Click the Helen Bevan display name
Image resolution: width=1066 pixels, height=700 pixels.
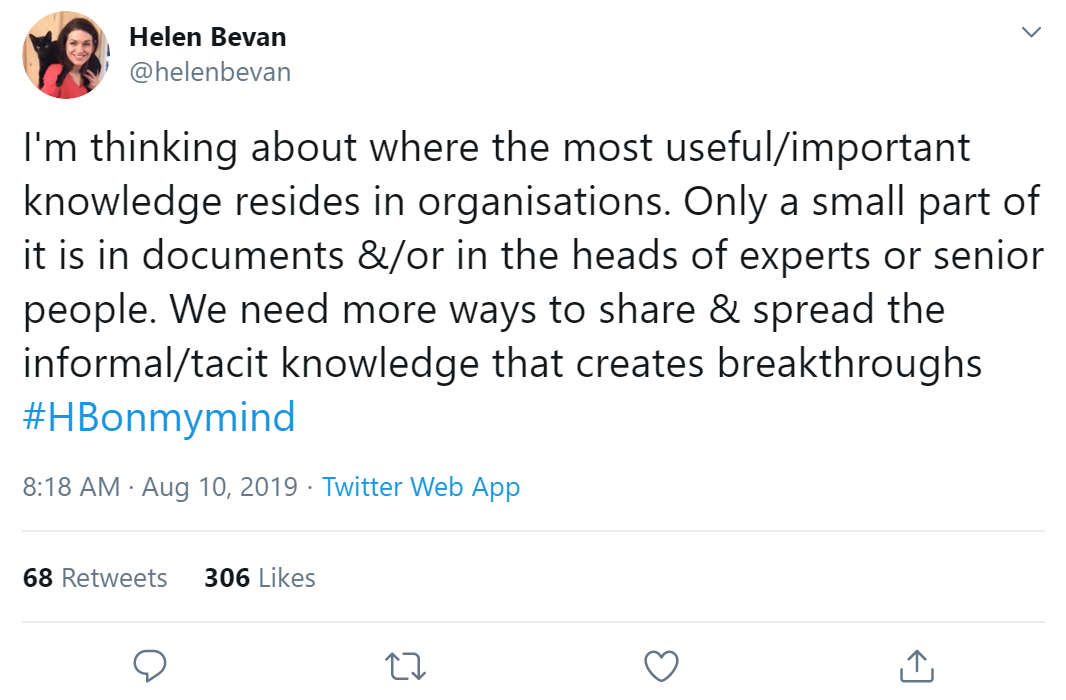pos(208,37)
